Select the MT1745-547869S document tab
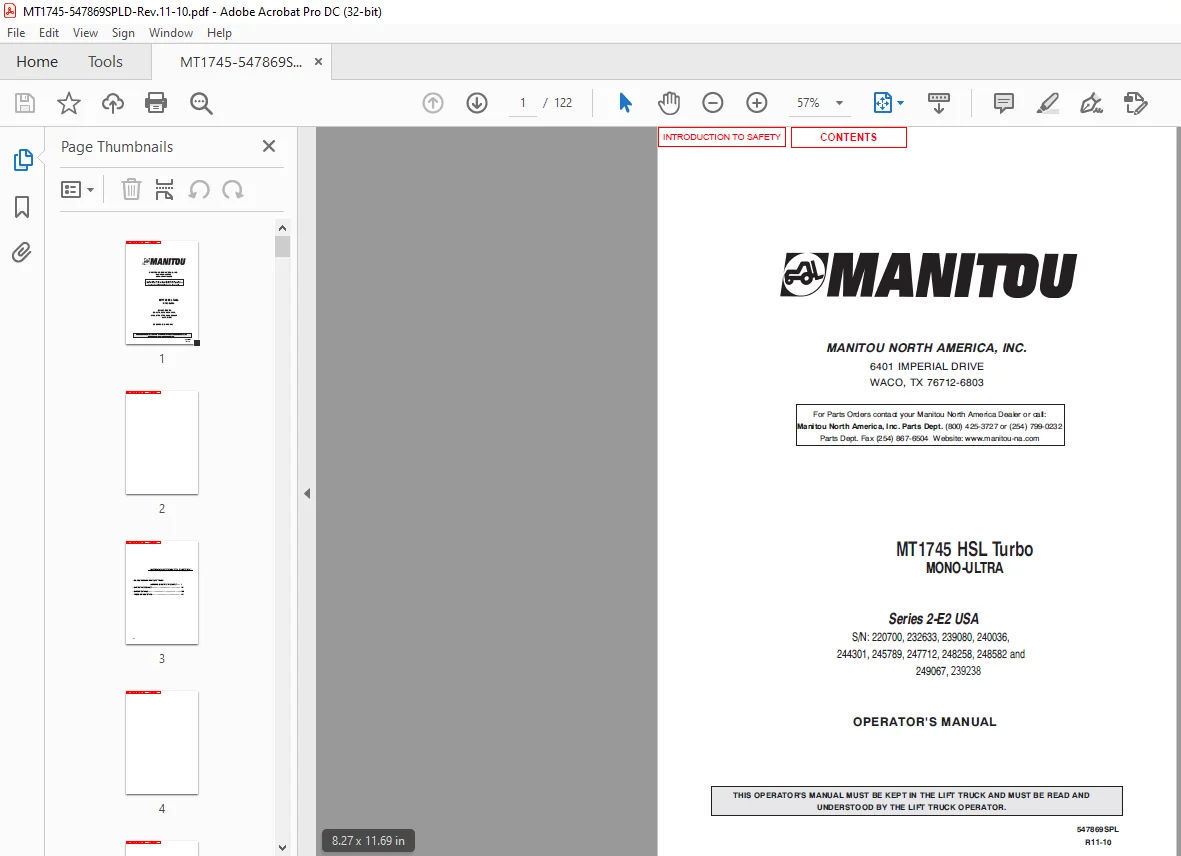Image resolution: width=1181 pixels, height=856 pixels. (240, 62)
